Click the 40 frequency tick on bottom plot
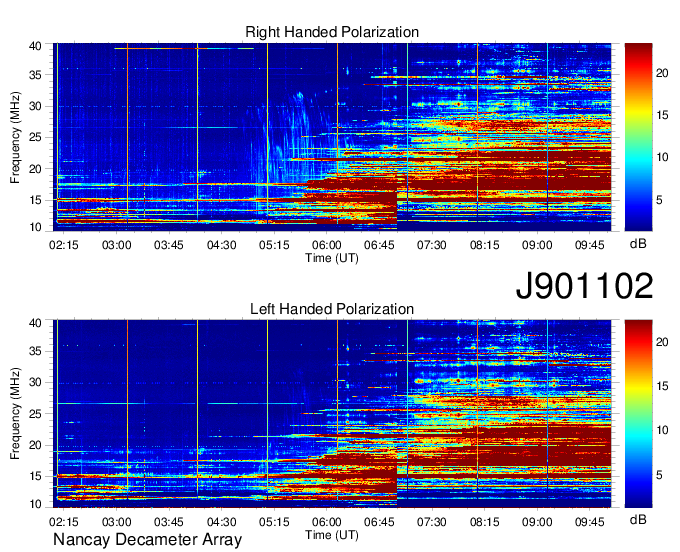This screenshot has height=552, width=680. coord(35,323)
